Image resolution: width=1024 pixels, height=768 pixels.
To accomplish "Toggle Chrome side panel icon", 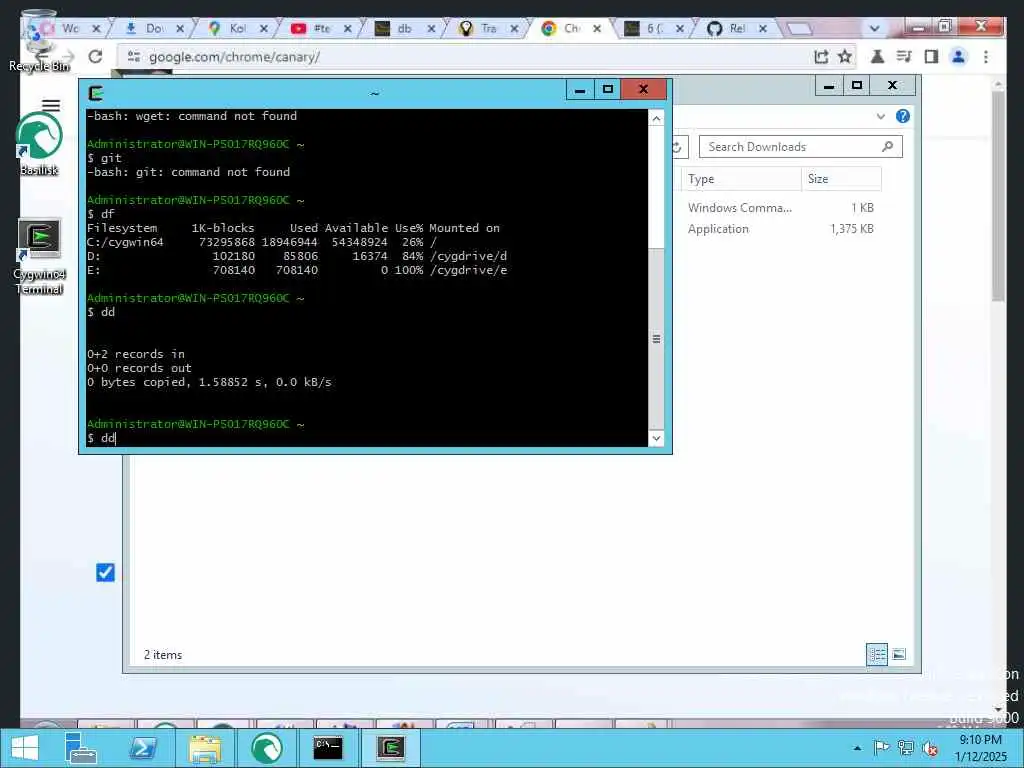I will click(931, 57).
